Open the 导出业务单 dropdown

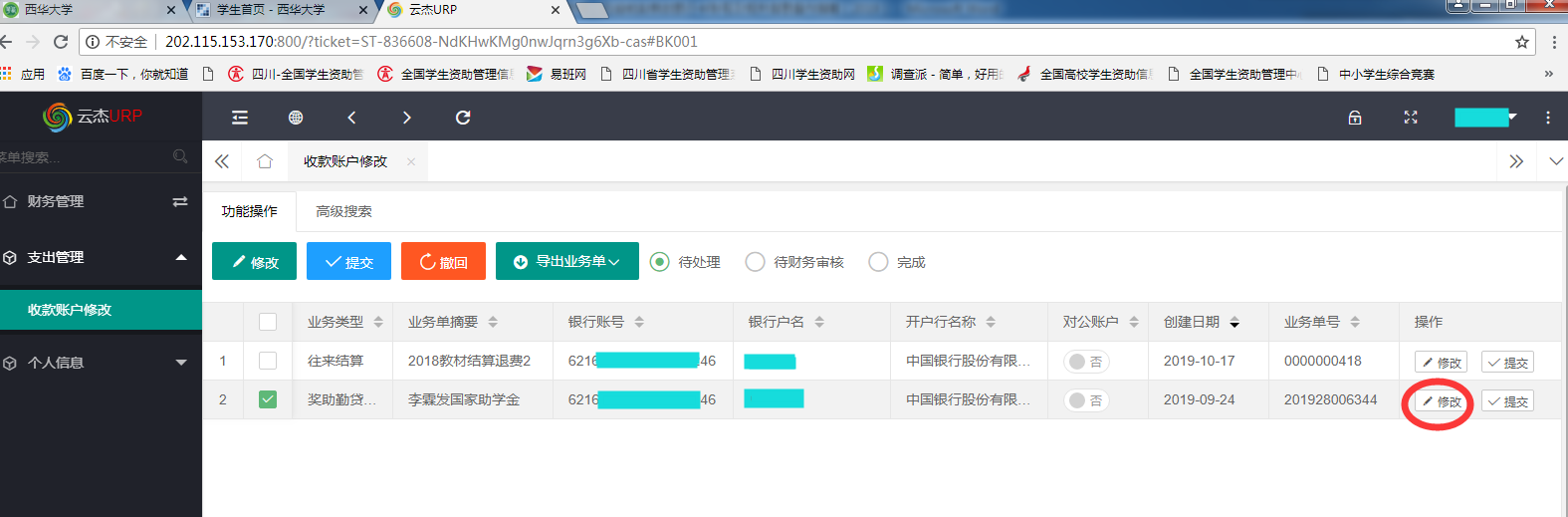point(567,262)
